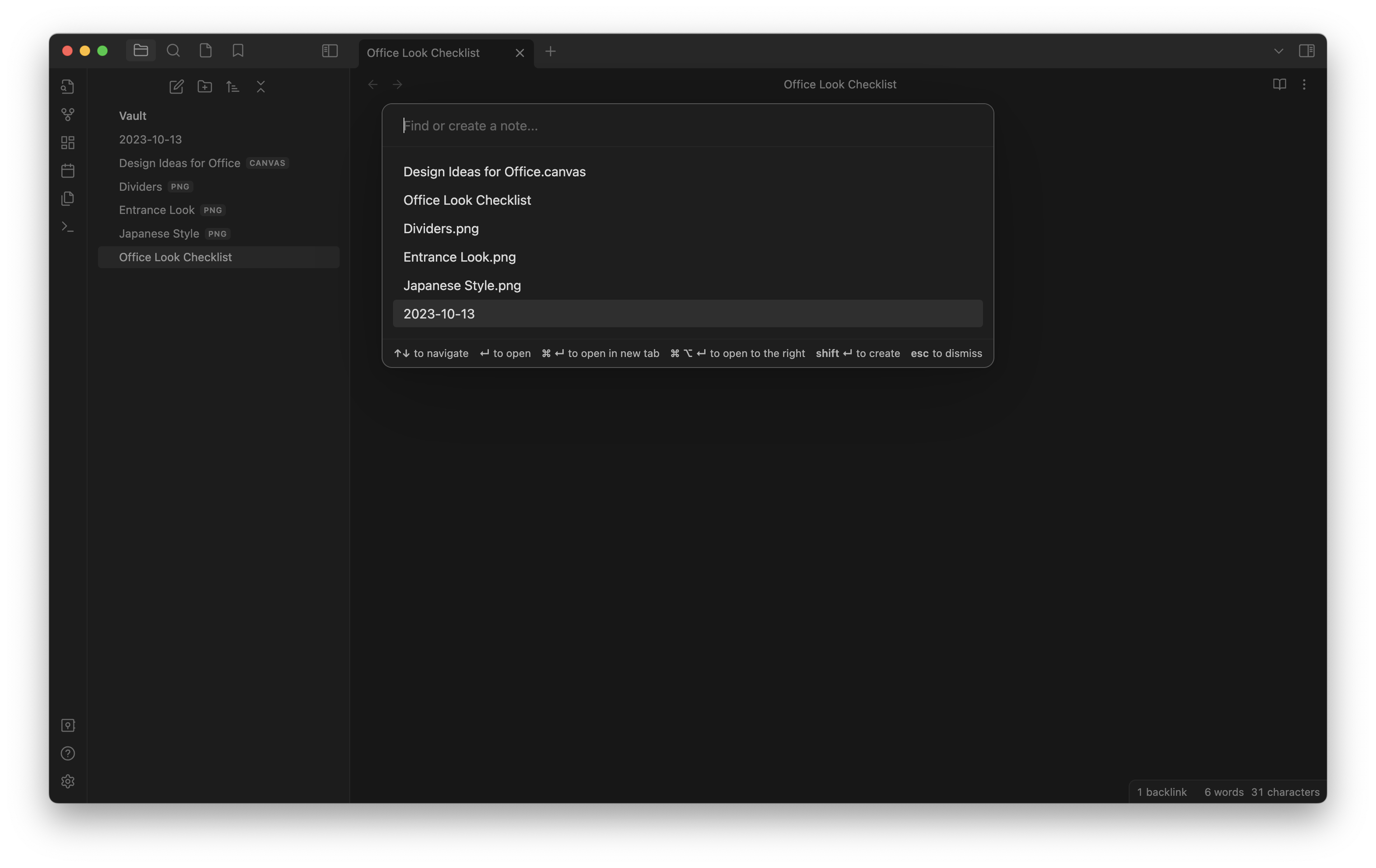Open search from the top toolbar

[x=173, y=50]
